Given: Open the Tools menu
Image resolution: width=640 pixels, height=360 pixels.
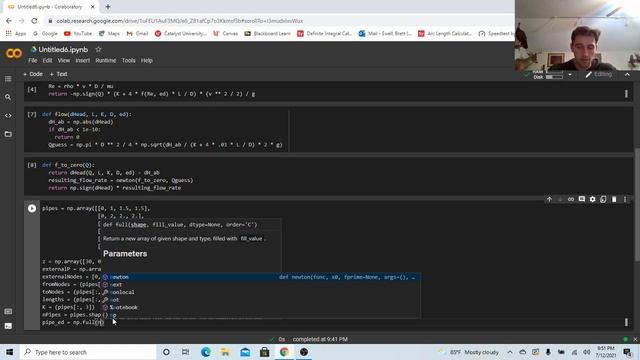Looking at the screenshot, I should (128, 60).
